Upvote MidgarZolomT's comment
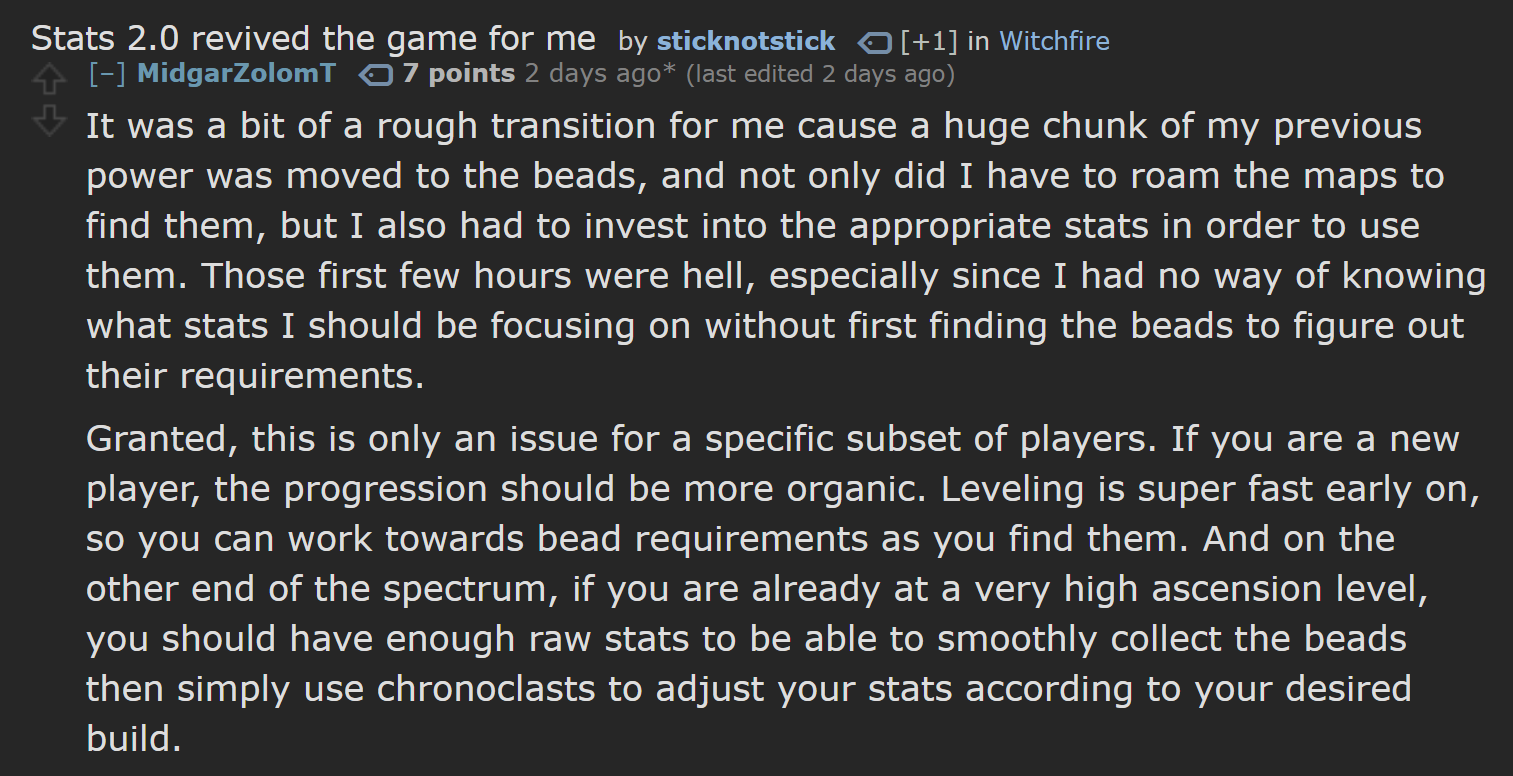 (48, 77)
